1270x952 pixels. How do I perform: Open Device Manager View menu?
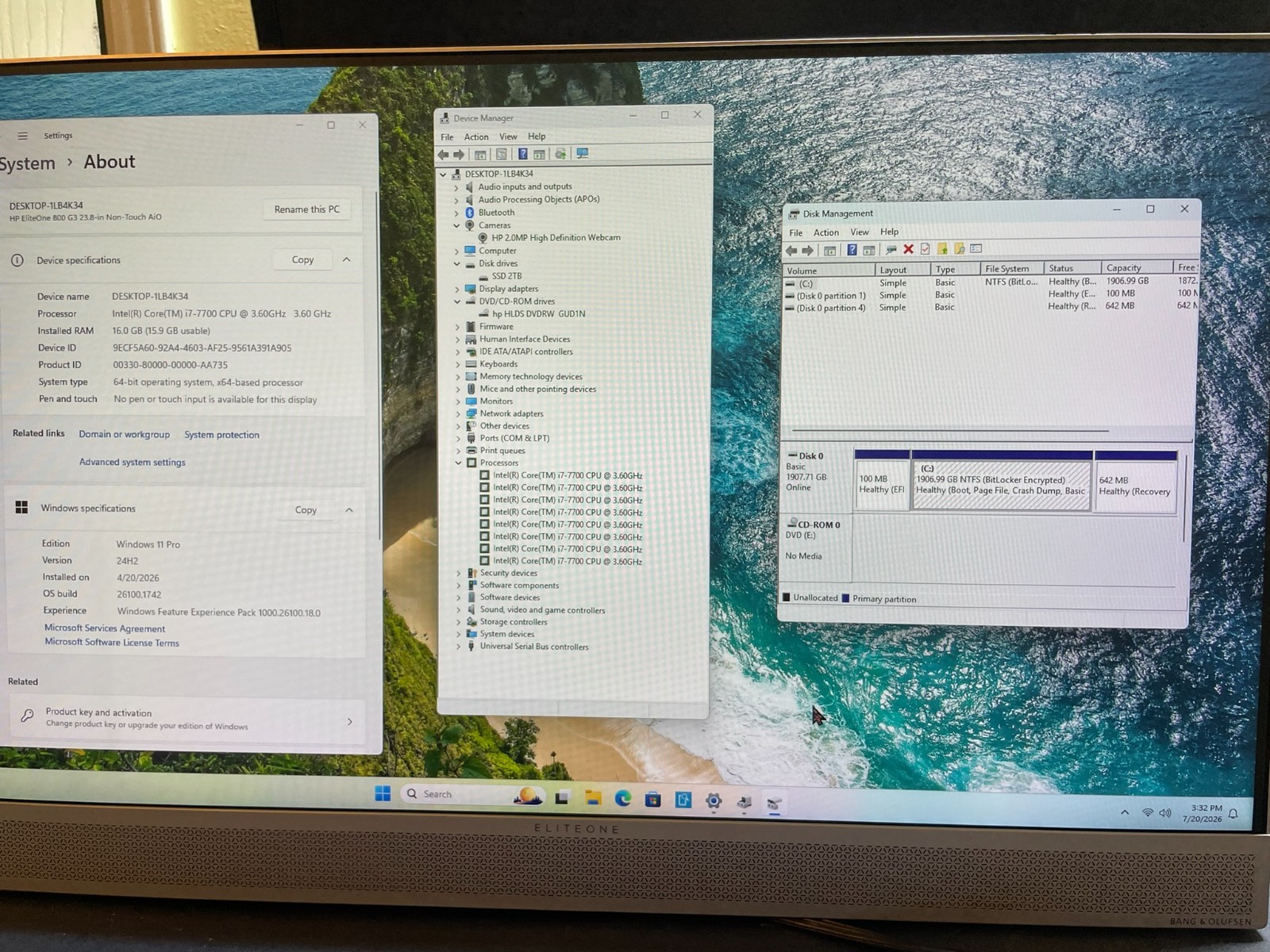click(508, 136)
